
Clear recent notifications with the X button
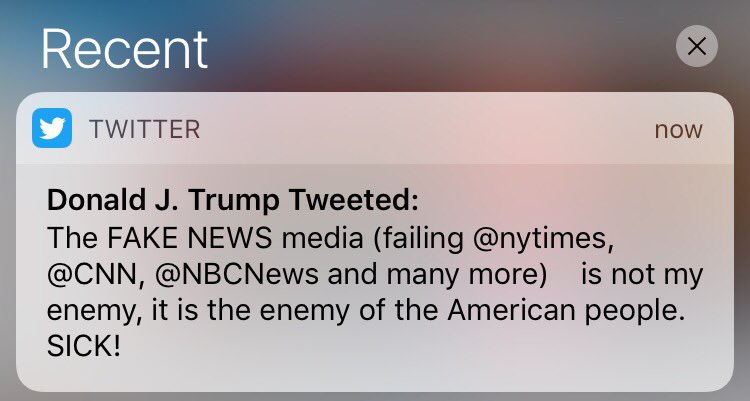(x=696, y=46)
